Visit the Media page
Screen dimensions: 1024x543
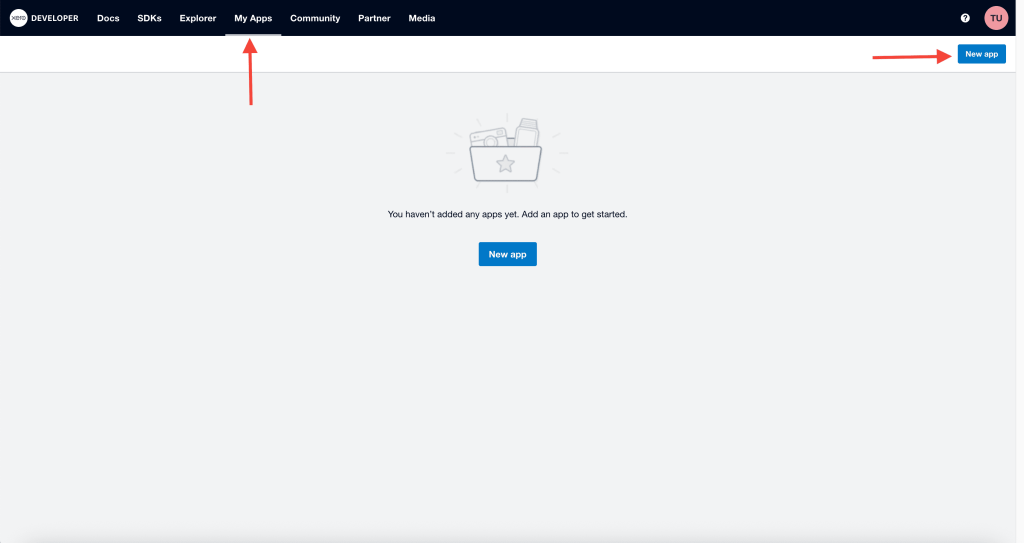click(x=422, y=18)
